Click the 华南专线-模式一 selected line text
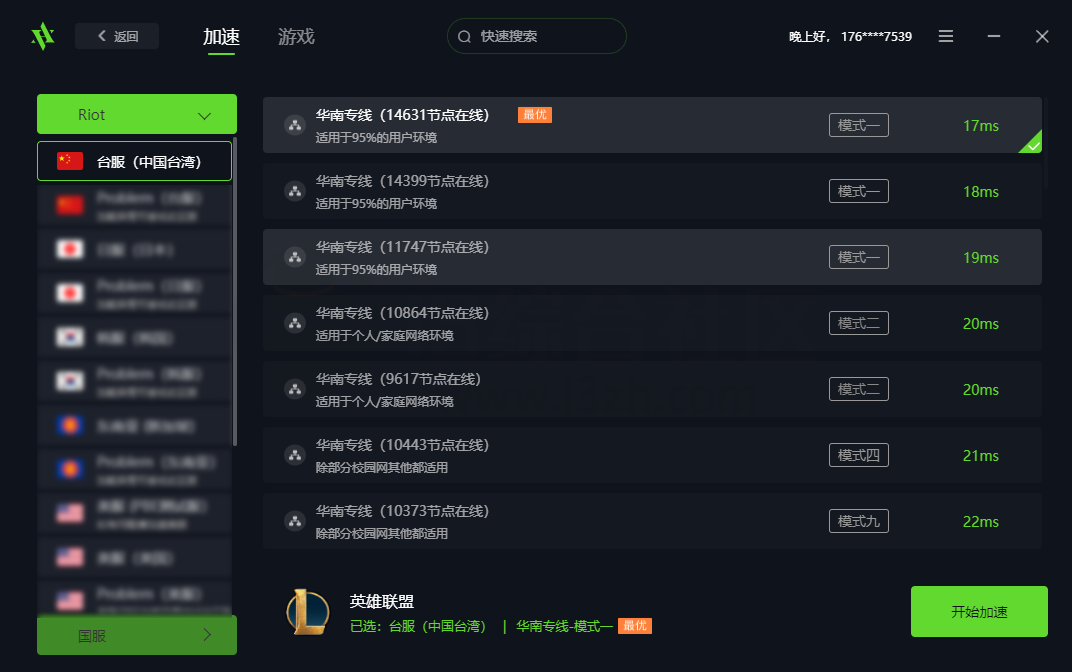Viewport: 1072px width, 672px height. click(564, 626)
